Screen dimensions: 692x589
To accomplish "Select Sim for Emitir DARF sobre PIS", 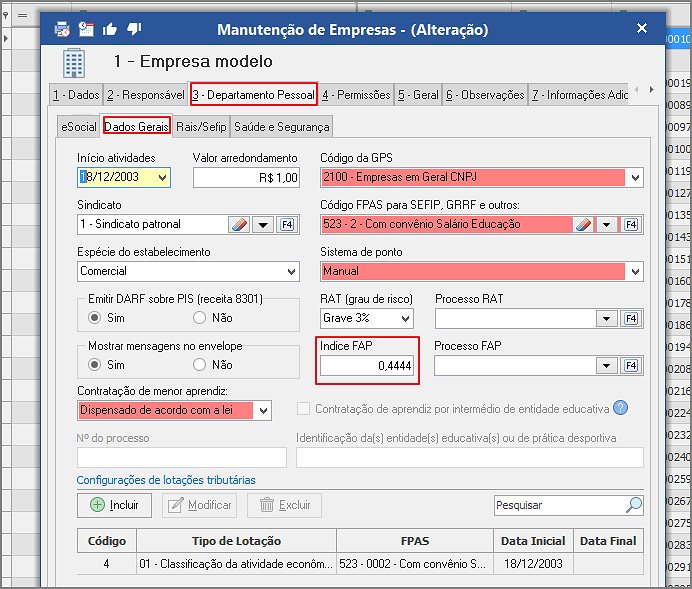I will [x=96, y=318].
